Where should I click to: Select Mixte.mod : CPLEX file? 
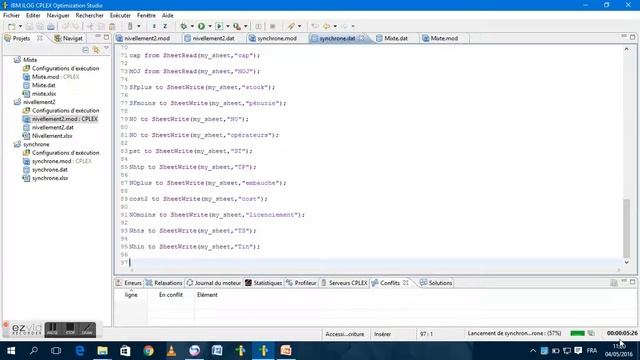click(56, 77)
